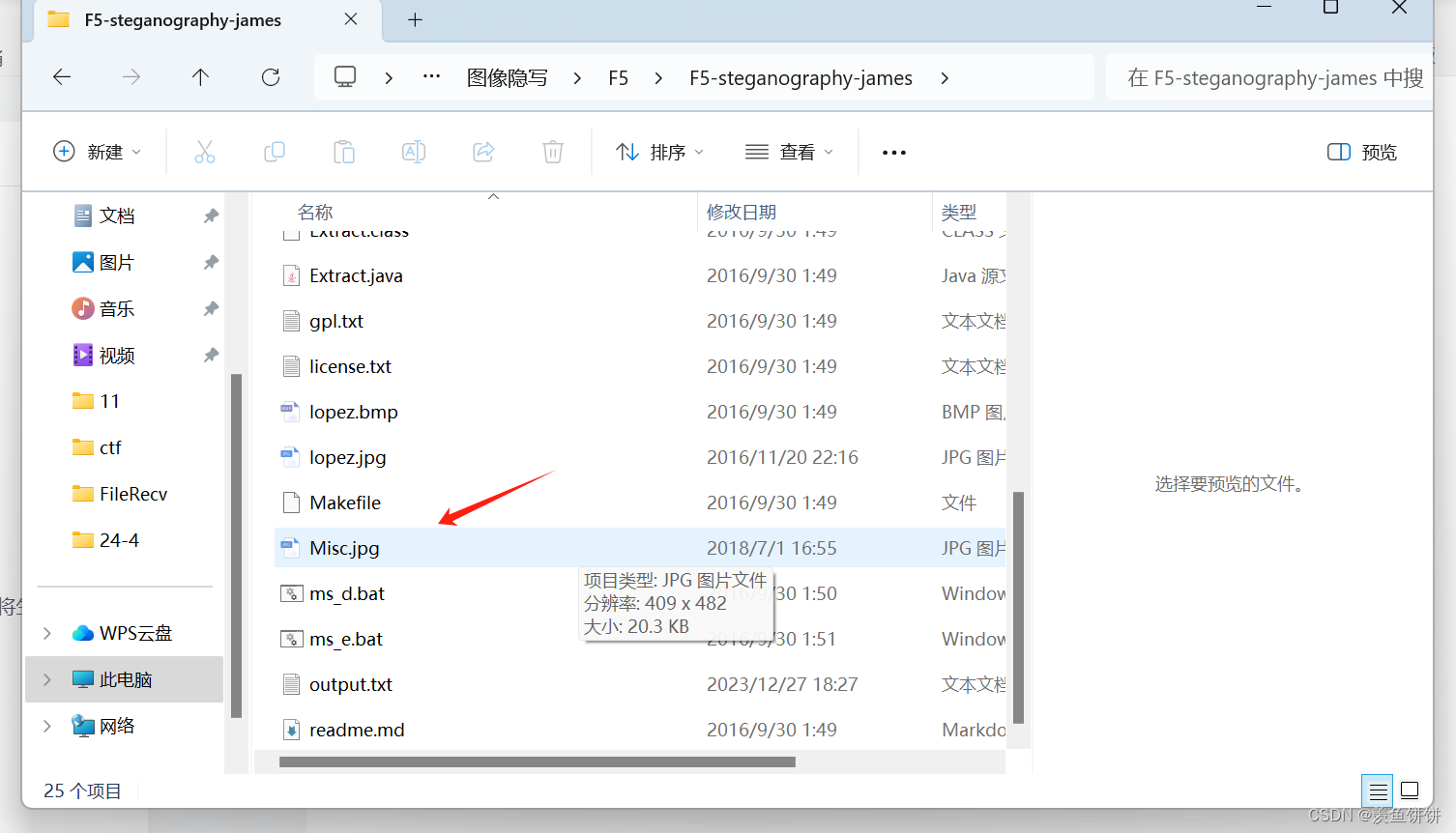Image resolution: width=1456 pixels, height=833 pixels.
Task: Open the 预览 preview pane toggle
Action: (x=1361, y=152)
